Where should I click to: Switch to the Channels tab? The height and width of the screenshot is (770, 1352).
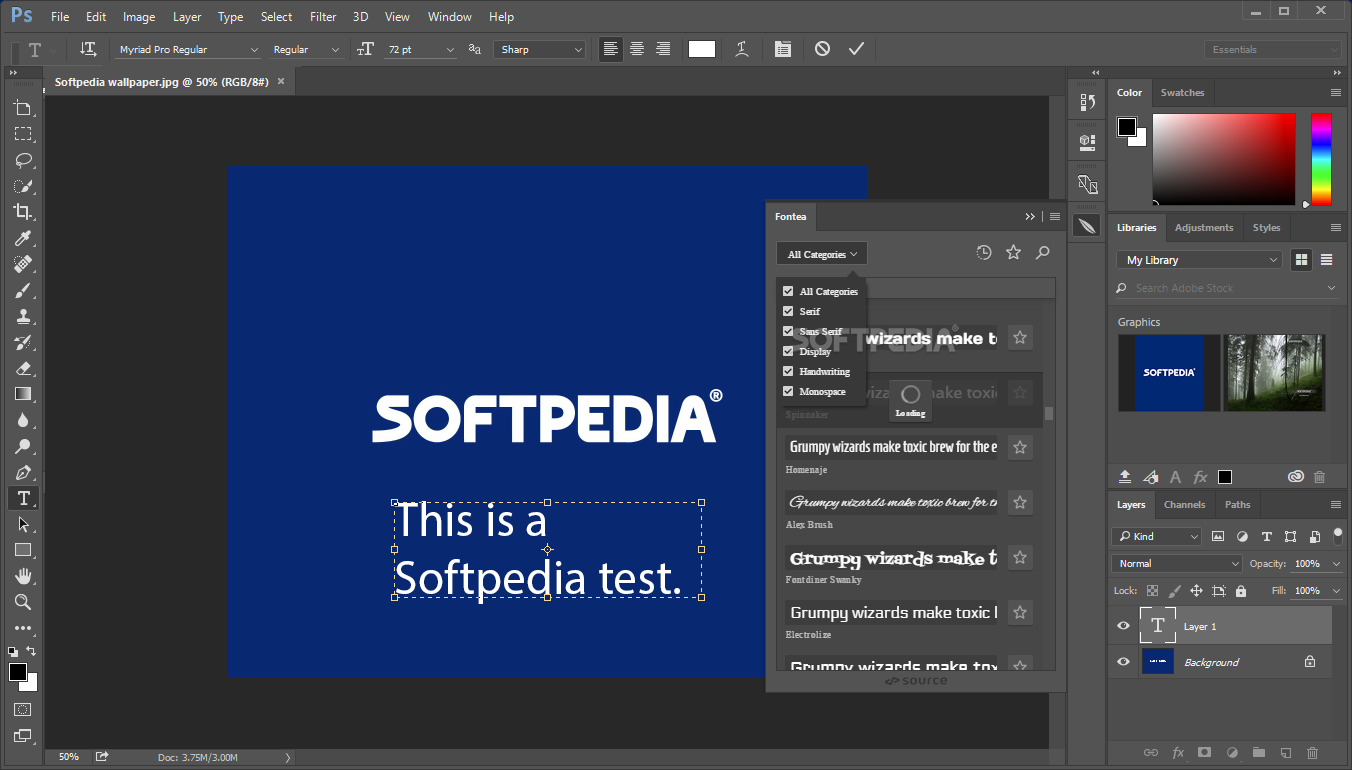[x=1184, y=505]
